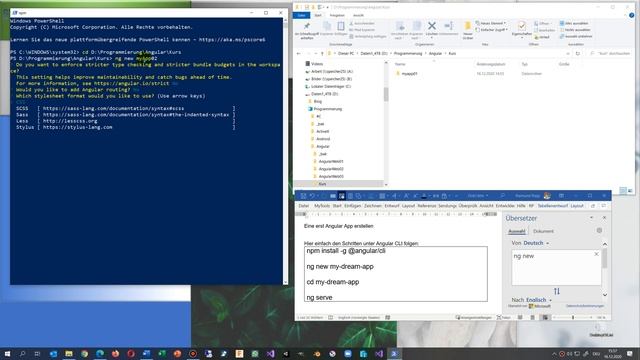
Task: Switch to Dokument tab in Übersetzer
Action: point(543,231)
